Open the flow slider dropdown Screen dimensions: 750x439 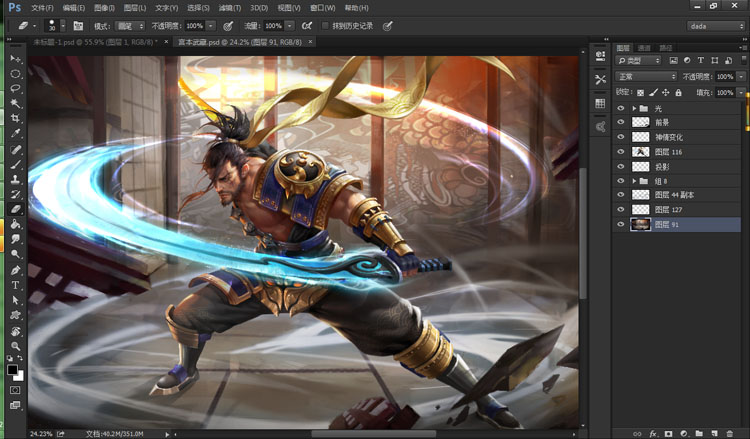pos(289,26)
